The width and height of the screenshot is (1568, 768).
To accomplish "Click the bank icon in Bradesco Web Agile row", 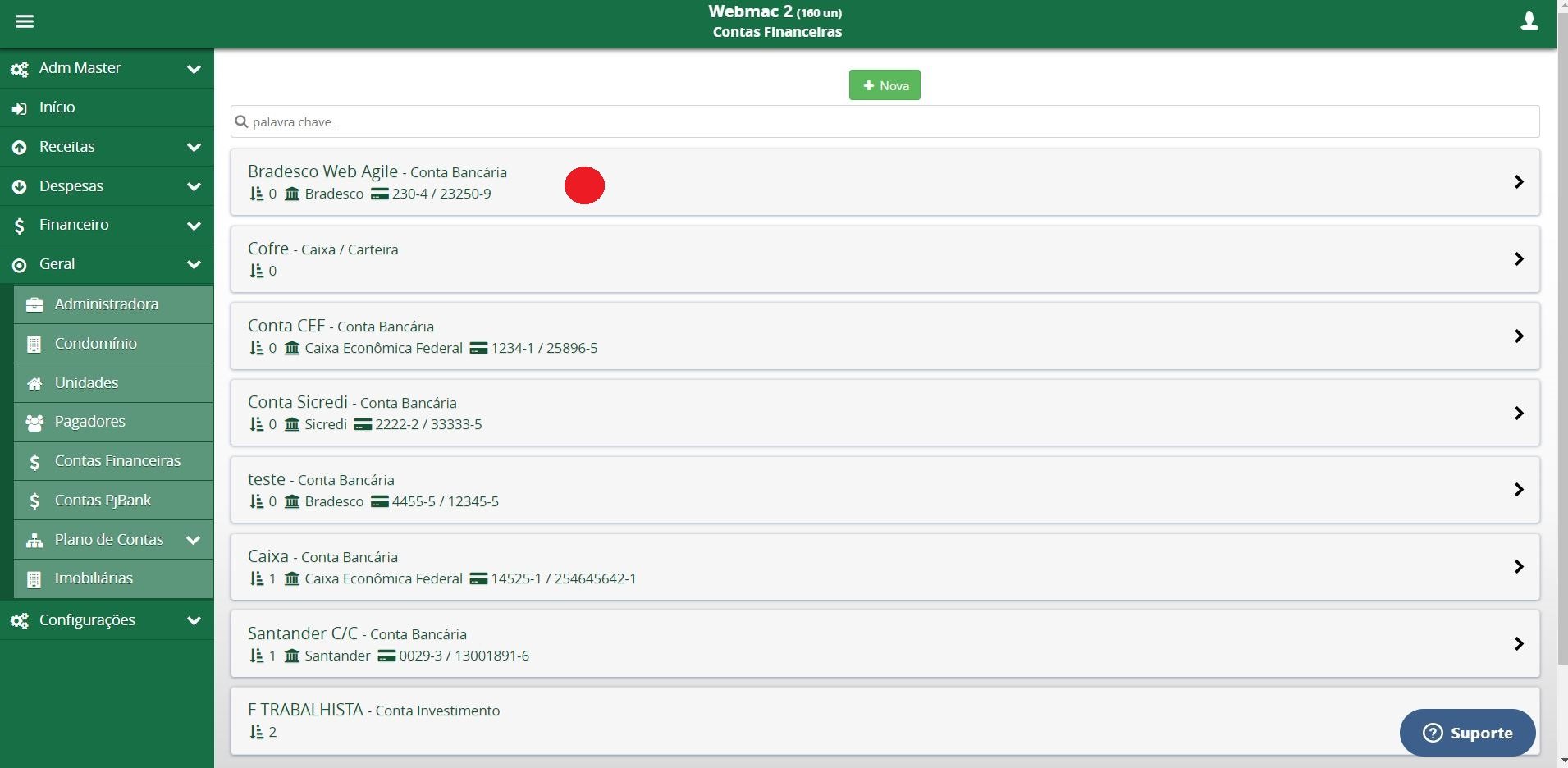I will (292, 194).
